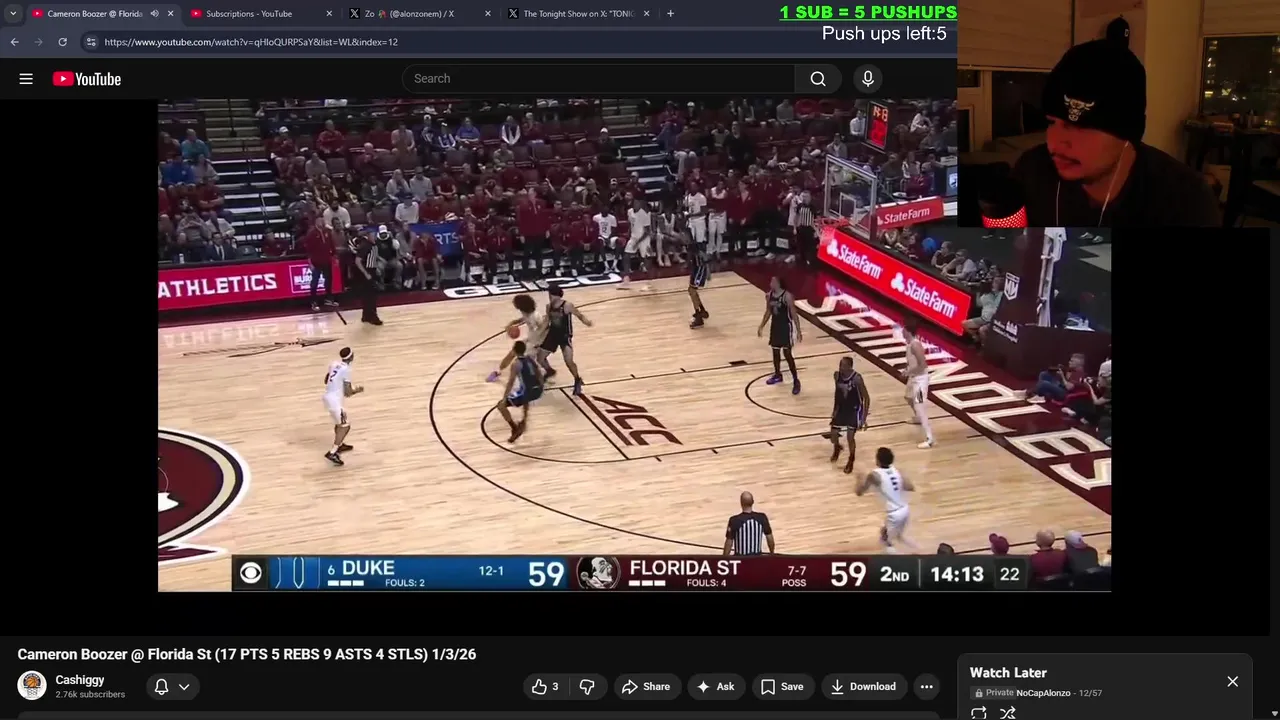Image resolution: width=1280 pixels, height=720 pixels.
Task: Open the Cashiggy channel name link
Action: (x=80, y=680)
